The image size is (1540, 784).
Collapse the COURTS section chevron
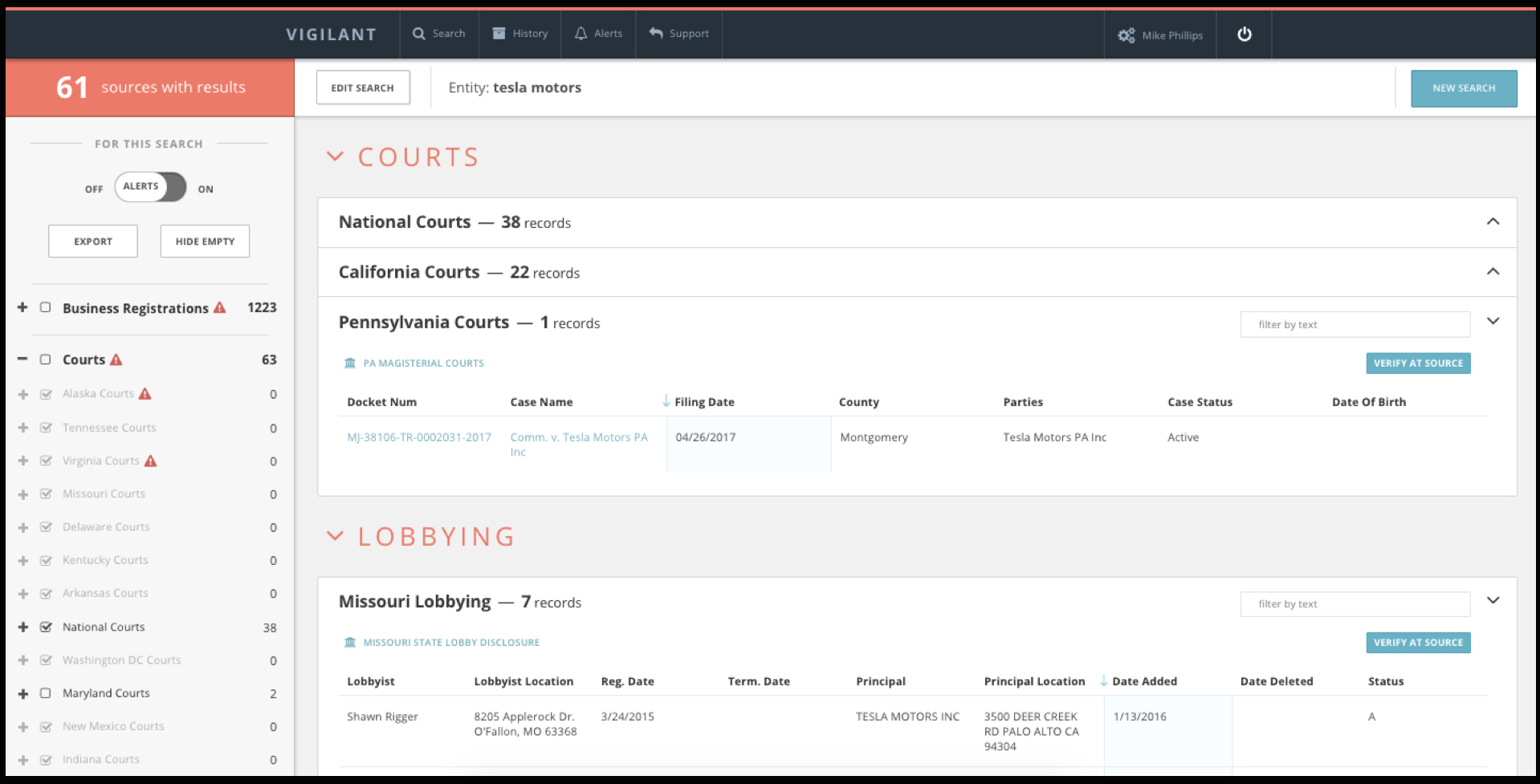click(x=335, y=156)
